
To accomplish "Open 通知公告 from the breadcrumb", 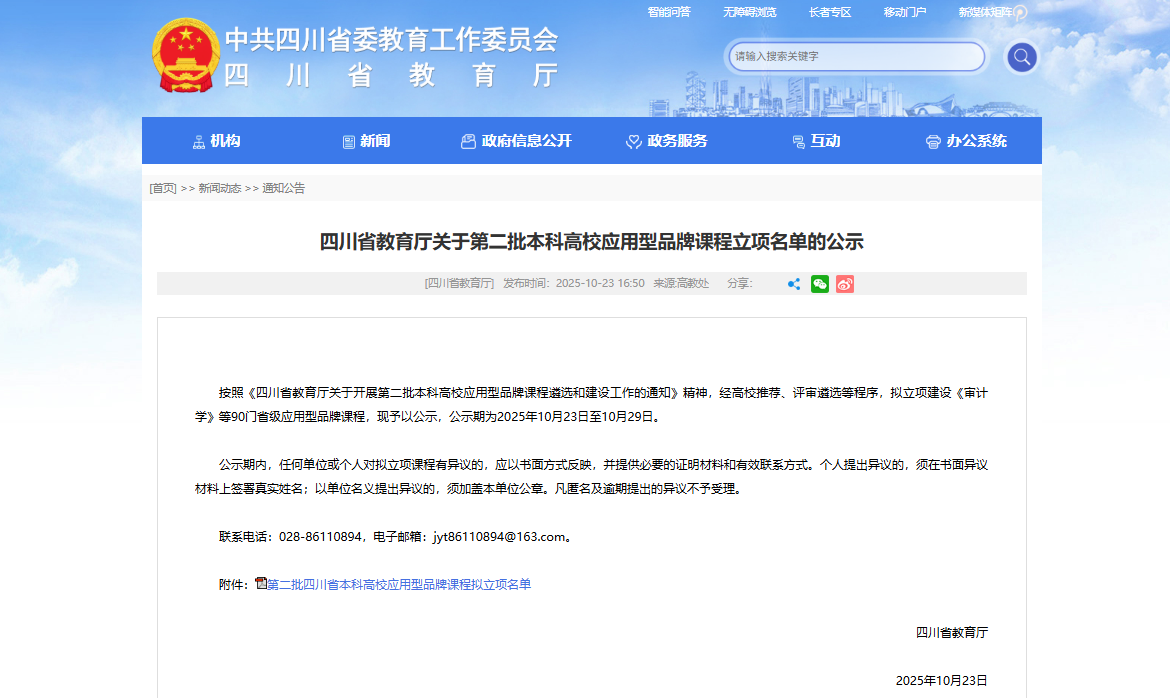I will click(x=285, y=187).
